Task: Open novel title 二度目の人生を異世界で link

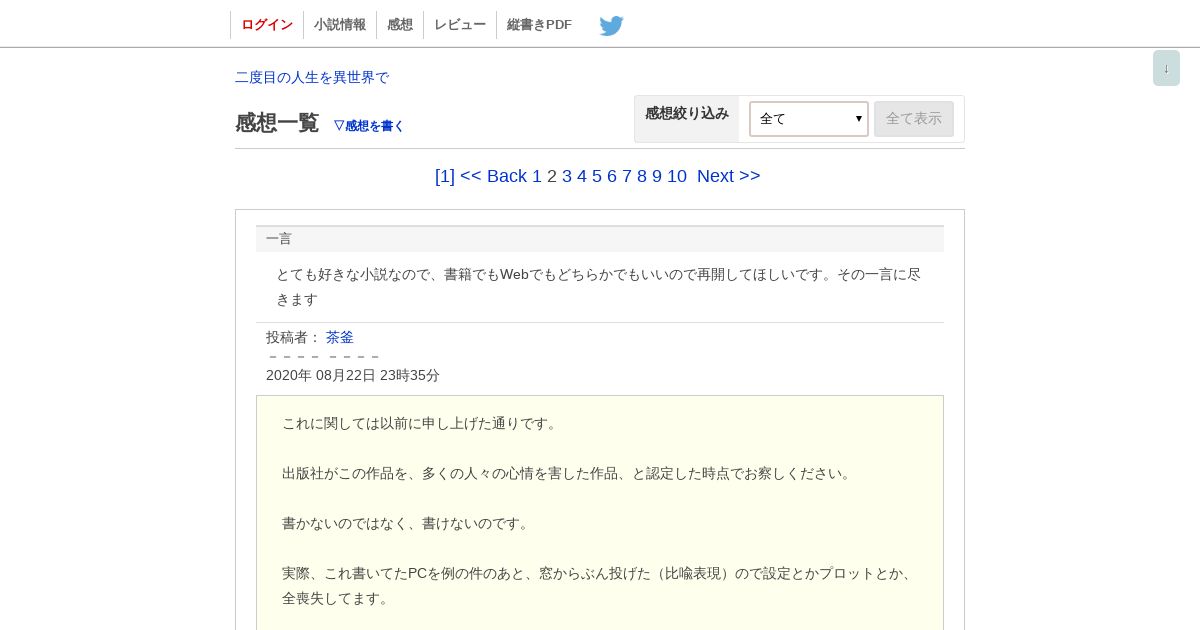Action: [x=312, y=77]
